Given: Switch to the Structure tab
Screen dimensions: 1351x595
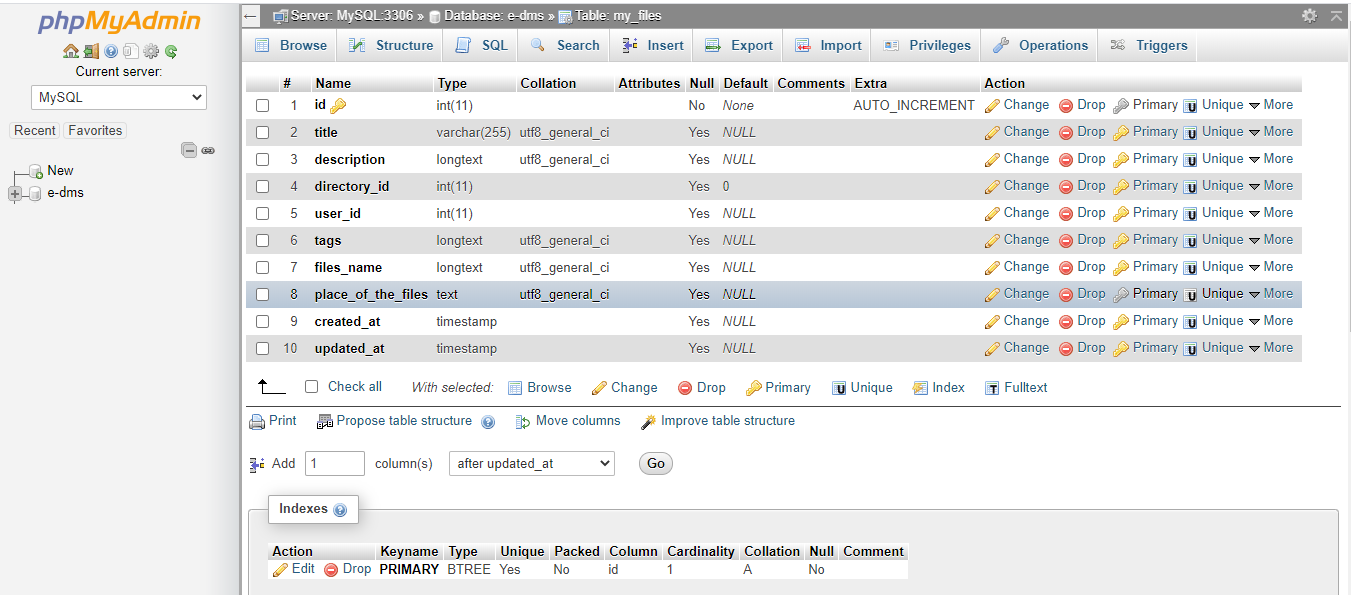Looking at the screenshot, I should click(x=391, y=45).
